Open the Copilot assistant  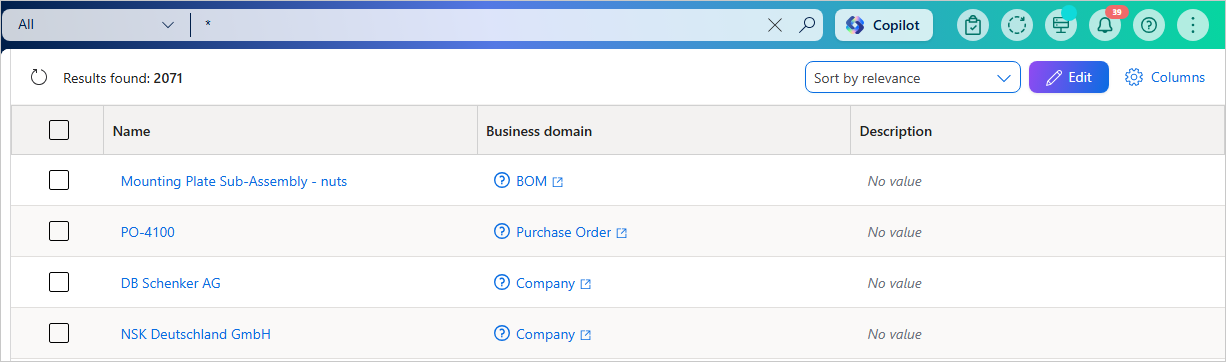(884, 25)
